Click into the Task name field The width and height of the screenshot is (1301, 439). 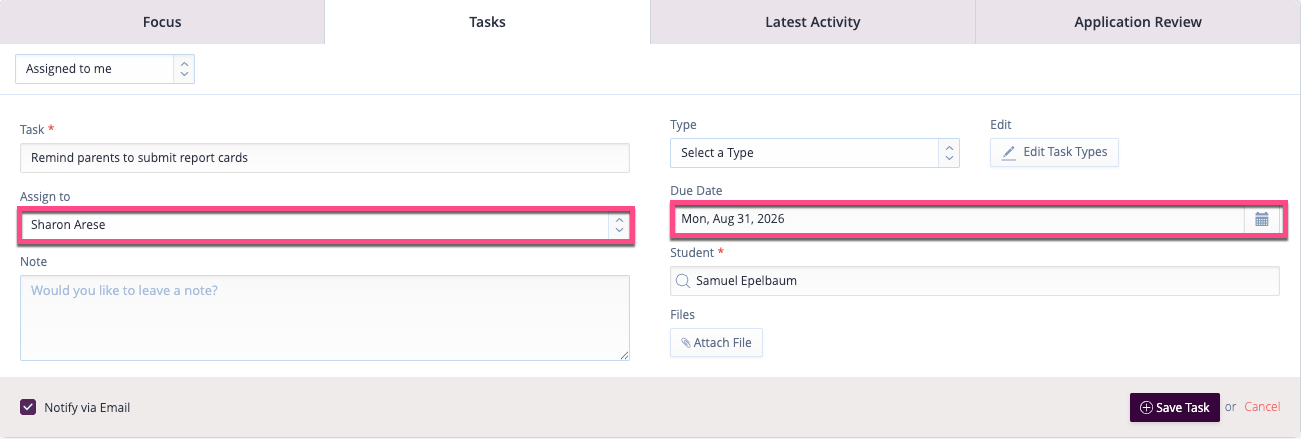coord(325,158)
